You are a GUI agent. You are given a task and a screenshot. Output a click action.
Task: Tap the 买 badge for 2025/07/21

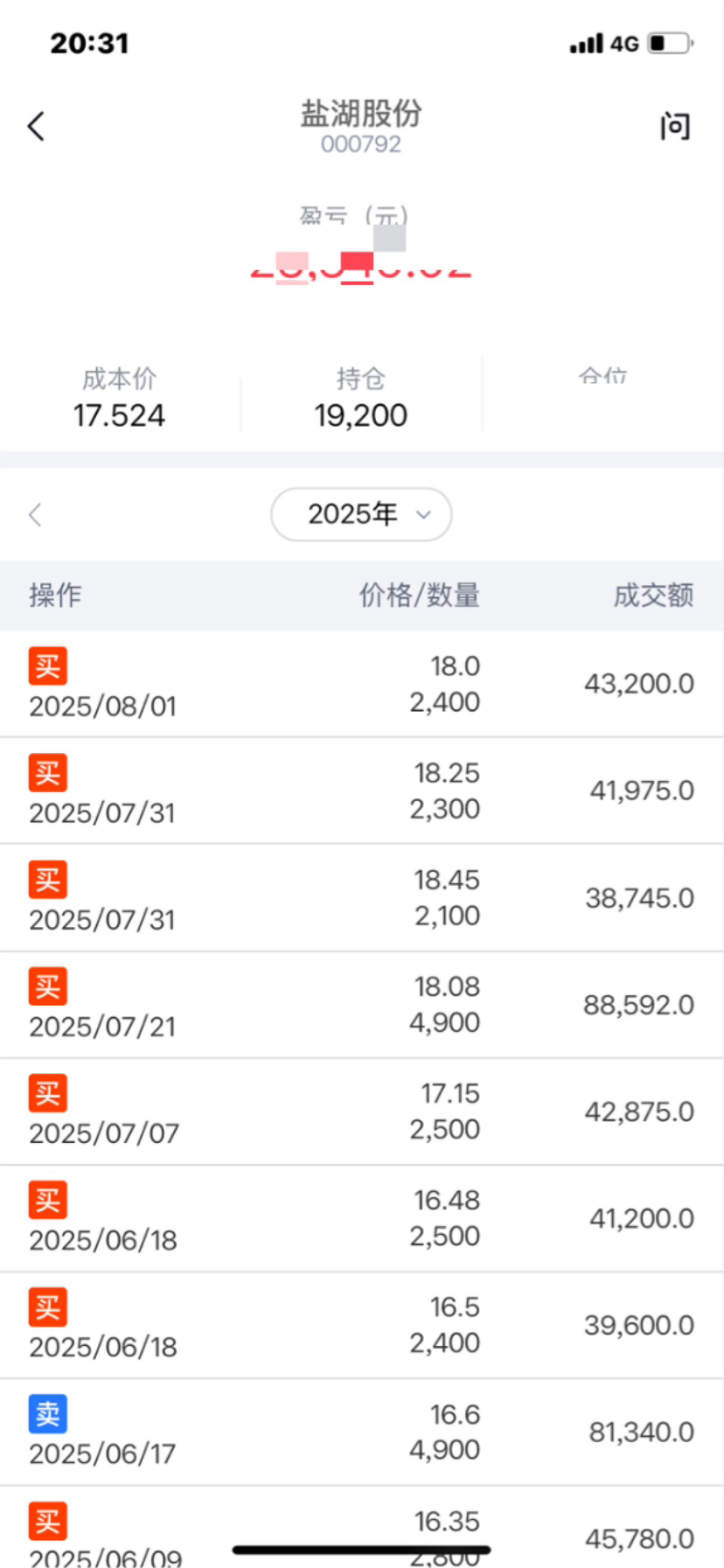[48, 986]
